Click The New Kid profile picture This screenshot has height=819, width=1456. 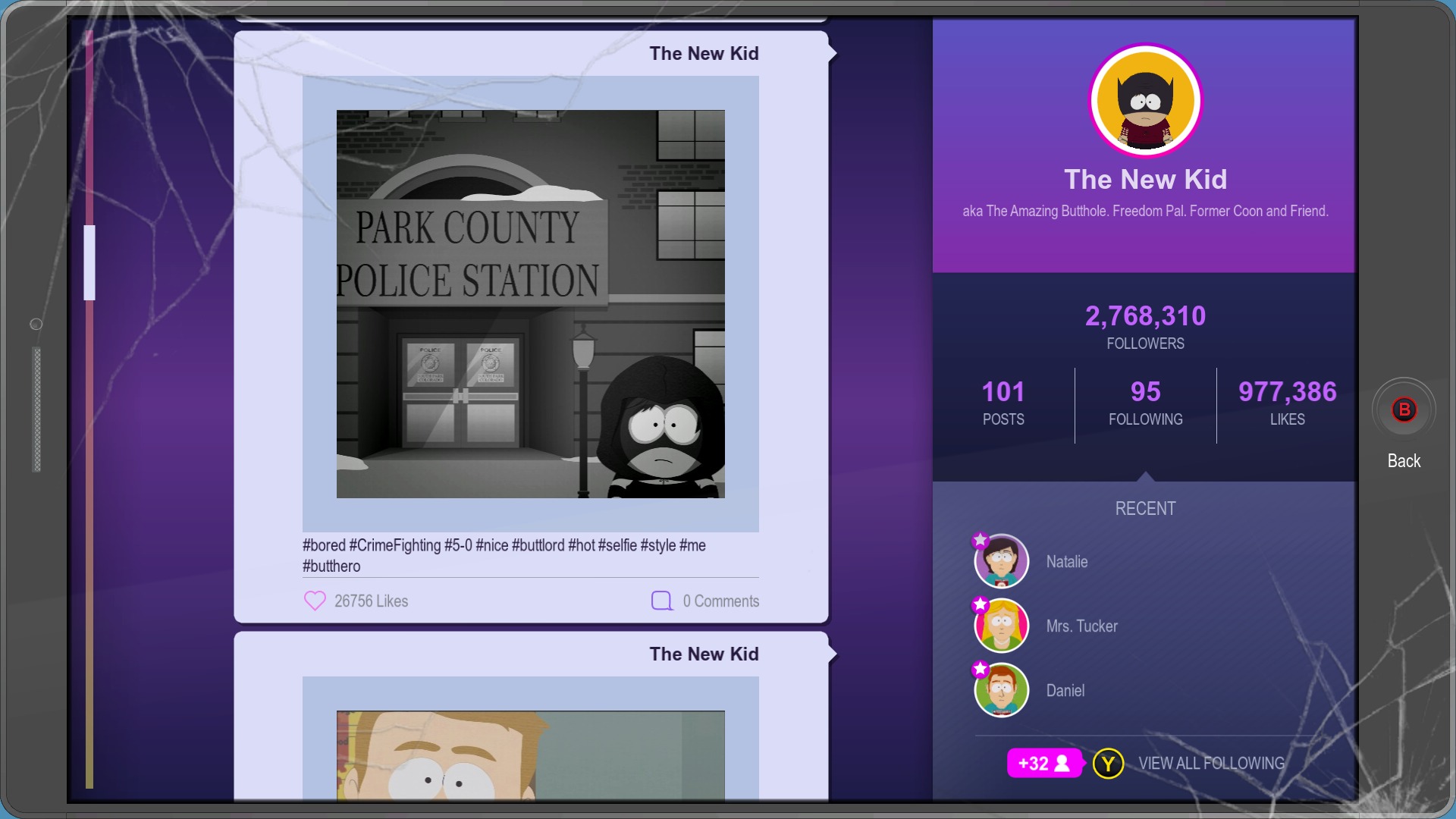(x=1145, y=100)
